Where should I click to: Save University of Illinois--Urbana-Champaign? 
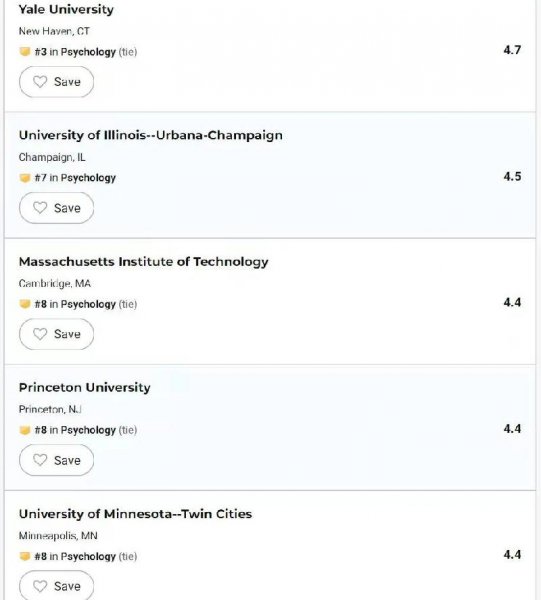coord(56,208)
